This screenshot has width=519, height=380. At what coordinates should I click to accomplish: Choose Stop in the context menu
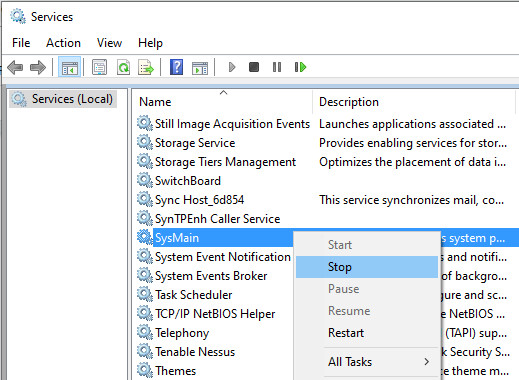(x=367, y=267)
